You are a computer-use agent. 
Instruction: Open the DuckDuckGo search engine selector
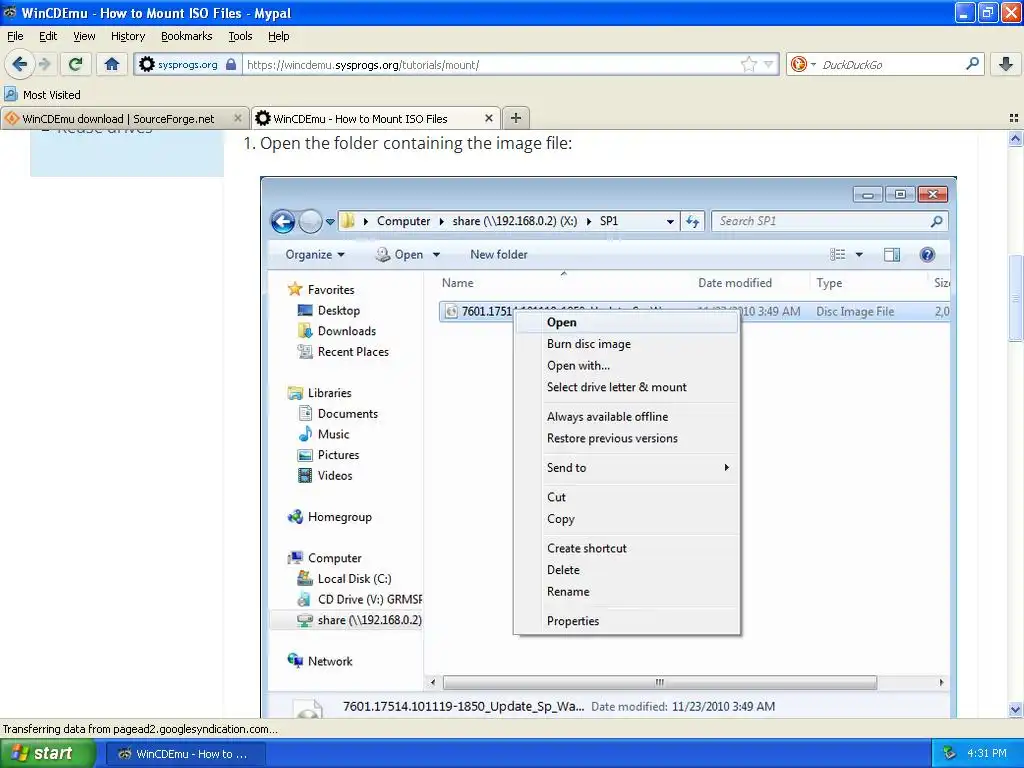tap(803, 64)
